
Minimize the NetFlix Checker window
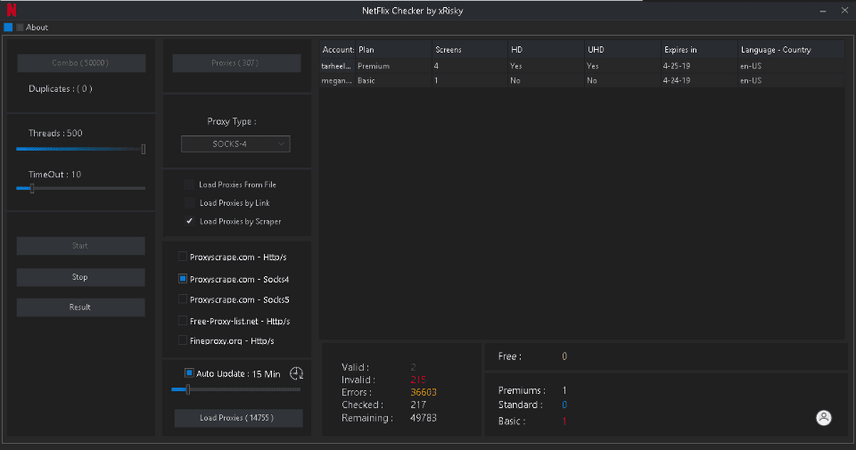(x=823, y=10)
